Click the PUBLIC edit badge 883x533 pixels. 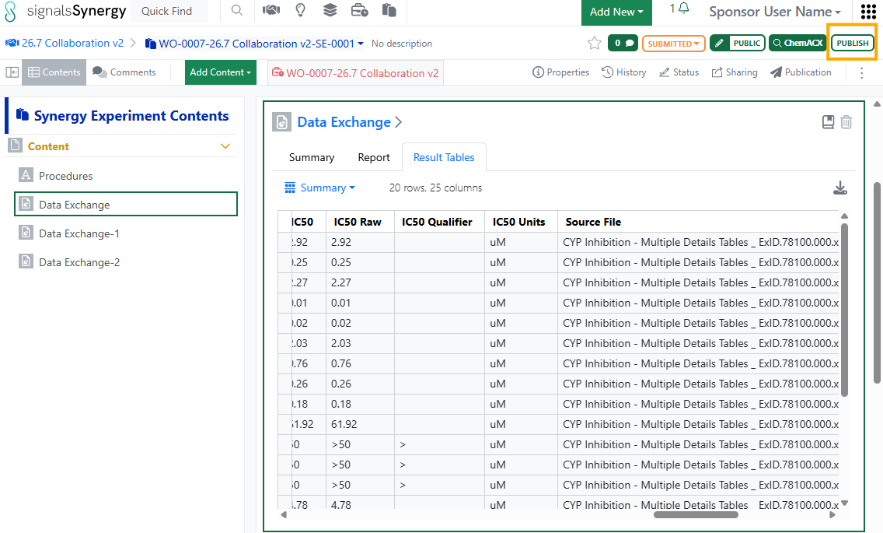coord(738,43)
